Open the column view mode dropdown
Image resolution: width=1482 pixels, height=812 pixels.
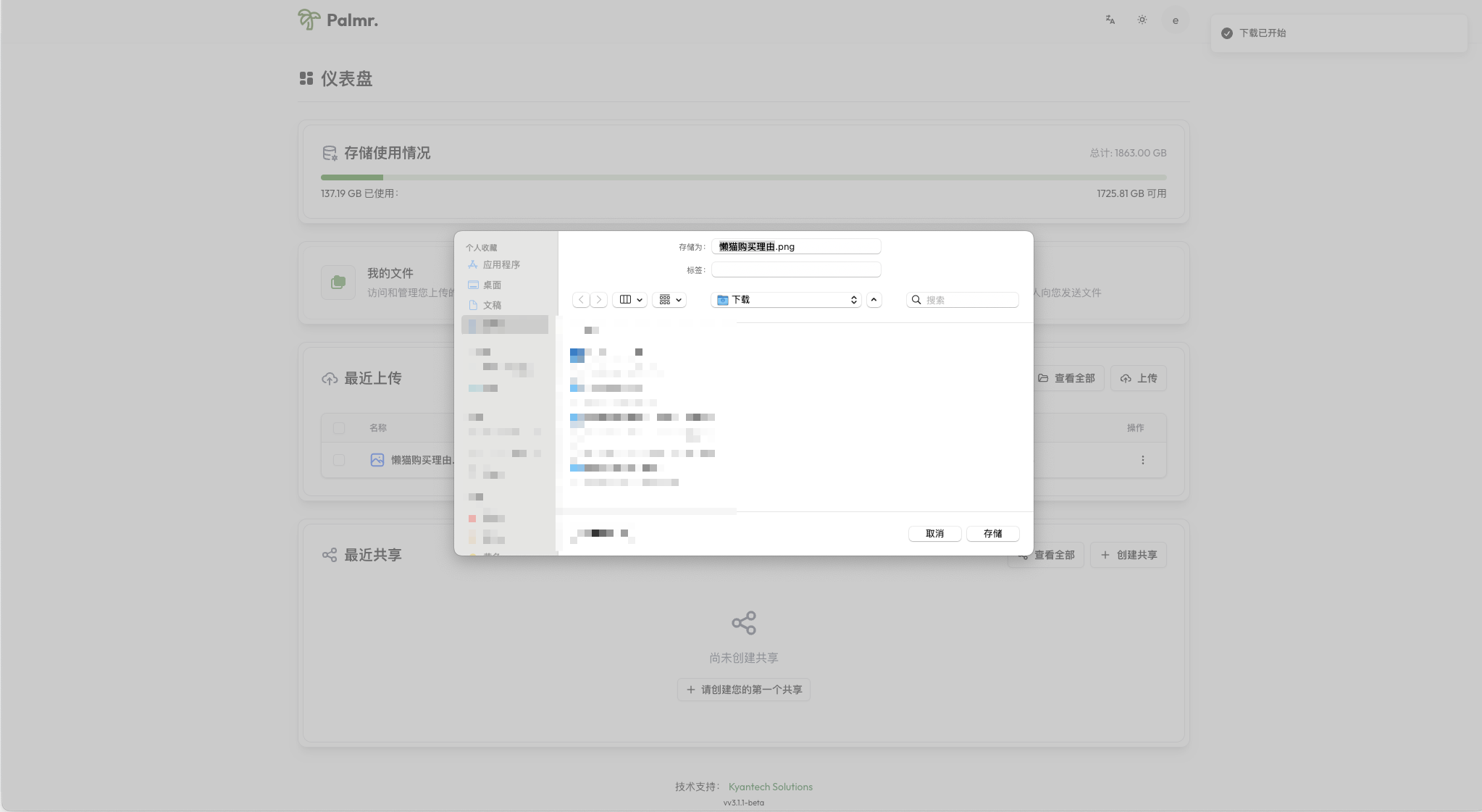click(x=630, y=300)
